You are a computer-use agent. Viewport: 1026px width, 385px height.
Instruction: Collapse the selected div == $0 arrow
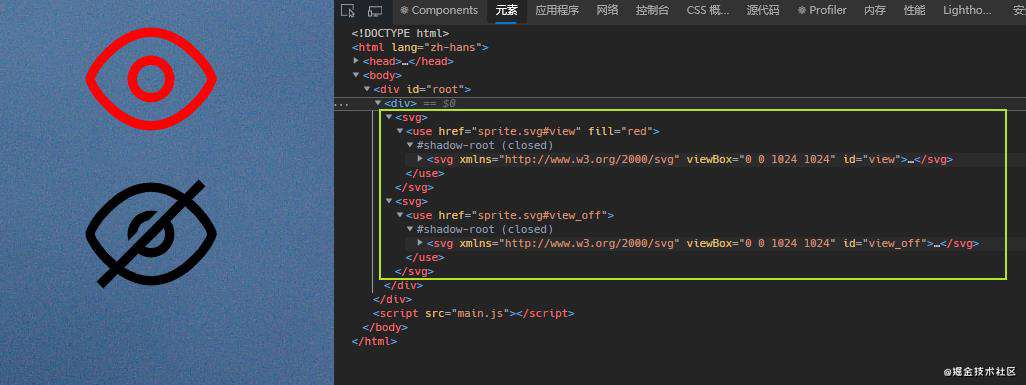click(x=378, y=103)
